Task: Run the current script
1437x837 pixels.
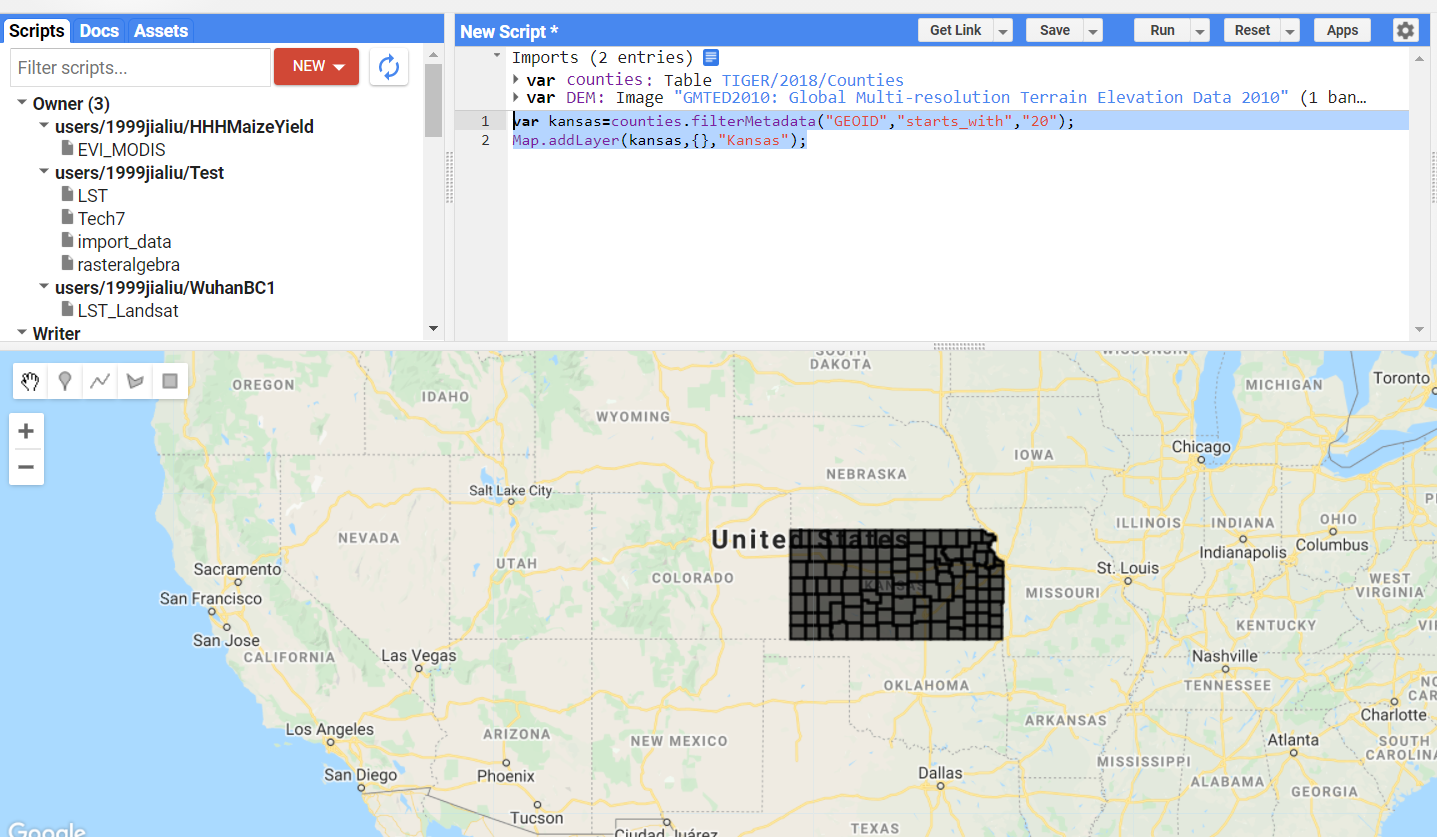Action: (1163, 29)
